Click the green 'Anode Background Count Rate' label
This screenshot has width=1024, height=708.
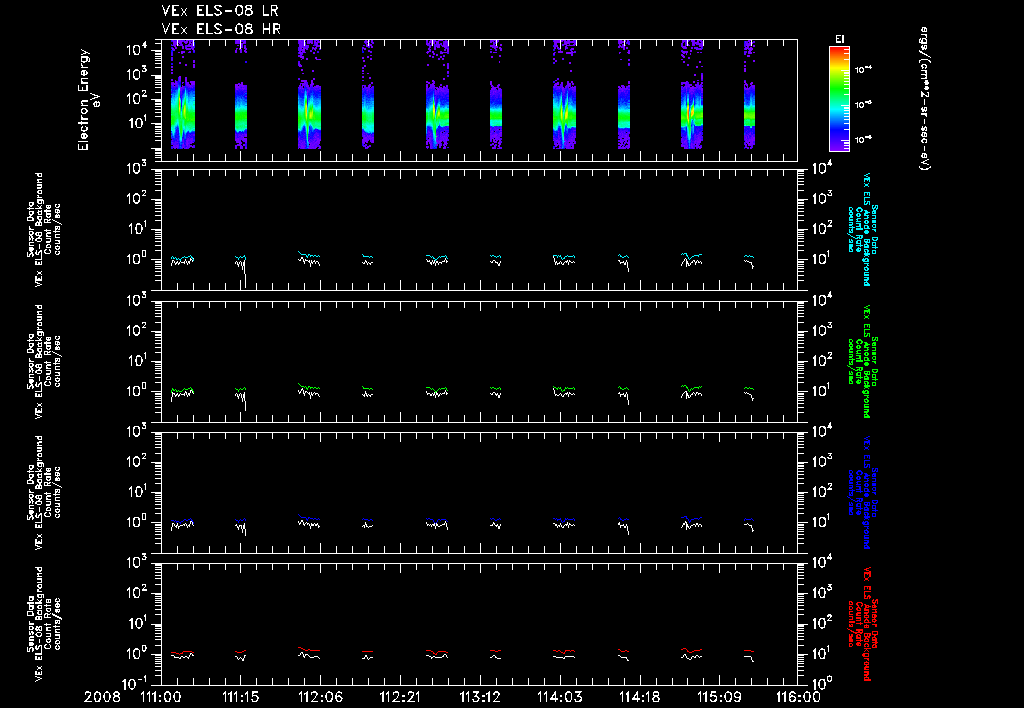click(x=863, y=361)
